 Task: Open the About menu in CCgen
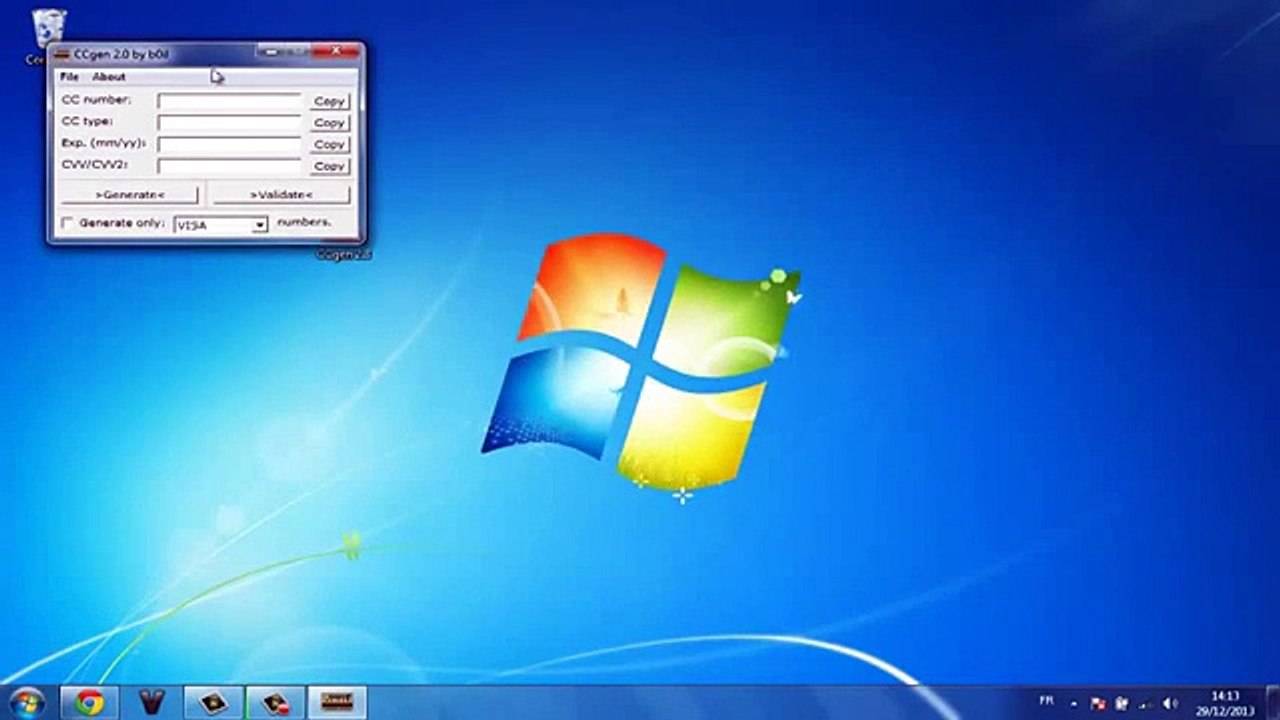(109, 77)
